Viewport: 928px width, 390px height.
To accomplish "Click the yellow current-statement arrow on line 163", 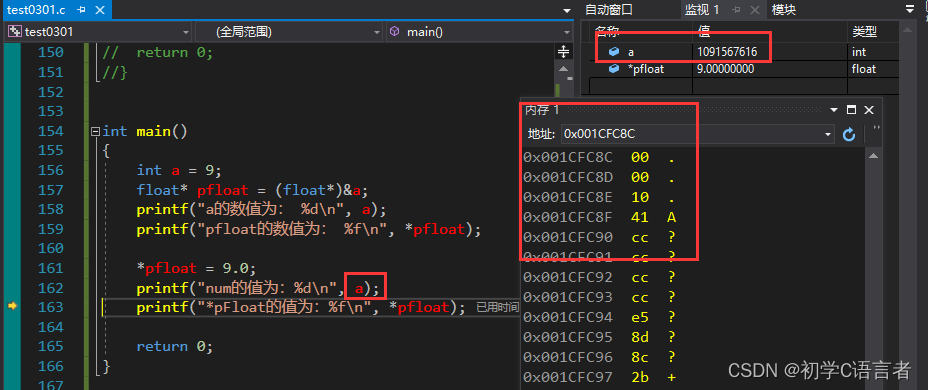I will pos(12,307).
